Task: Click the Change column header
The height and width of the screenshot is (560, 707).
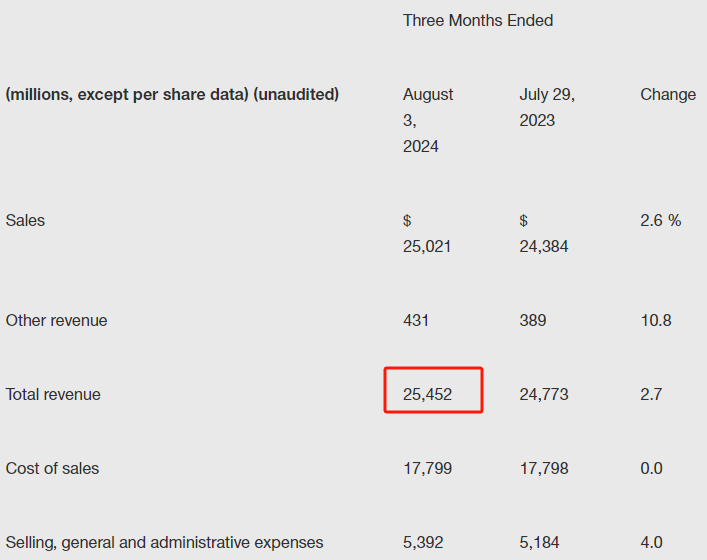Action: 668,95
